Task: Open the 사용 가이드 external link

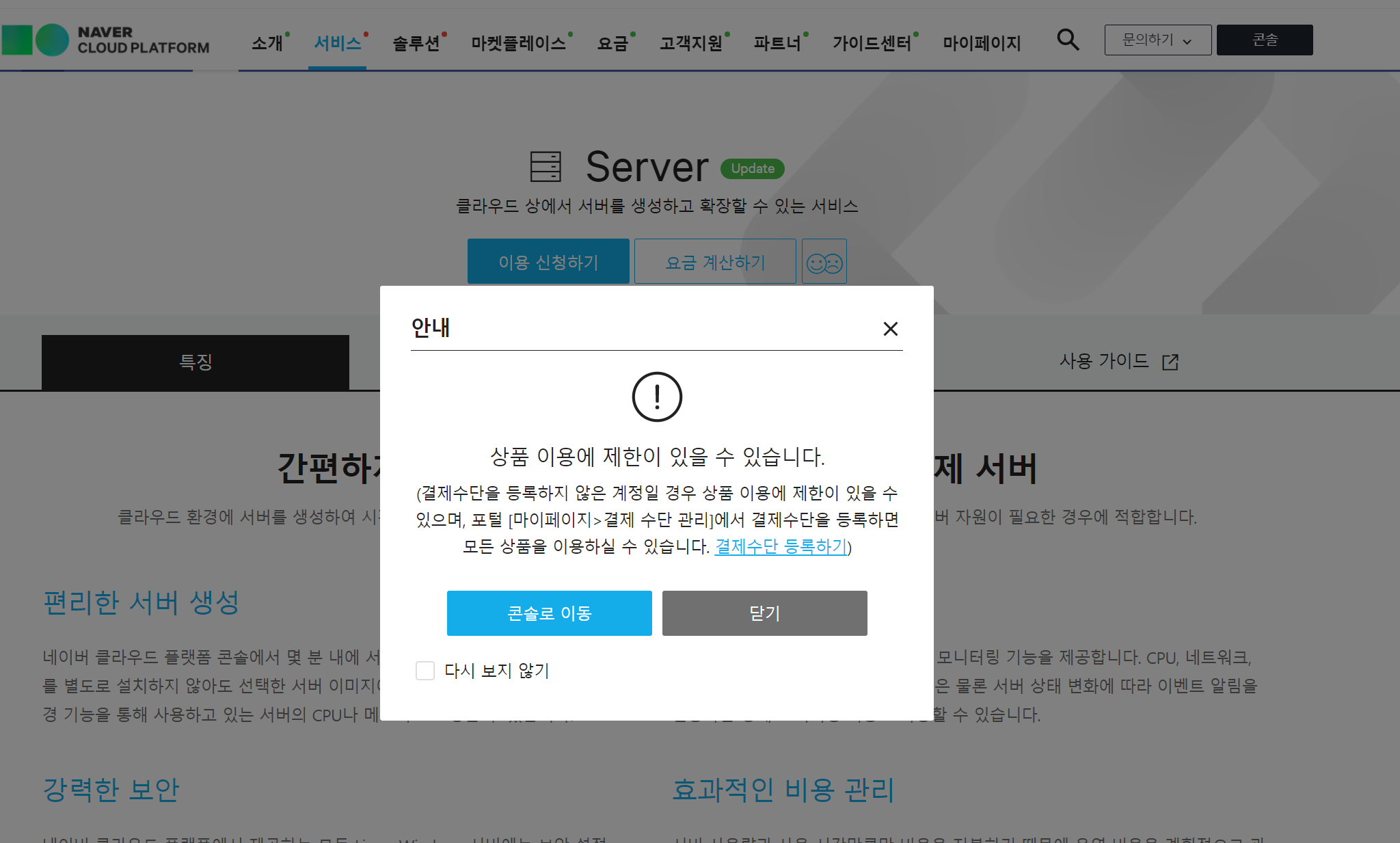Action: tap(1118, 361)
